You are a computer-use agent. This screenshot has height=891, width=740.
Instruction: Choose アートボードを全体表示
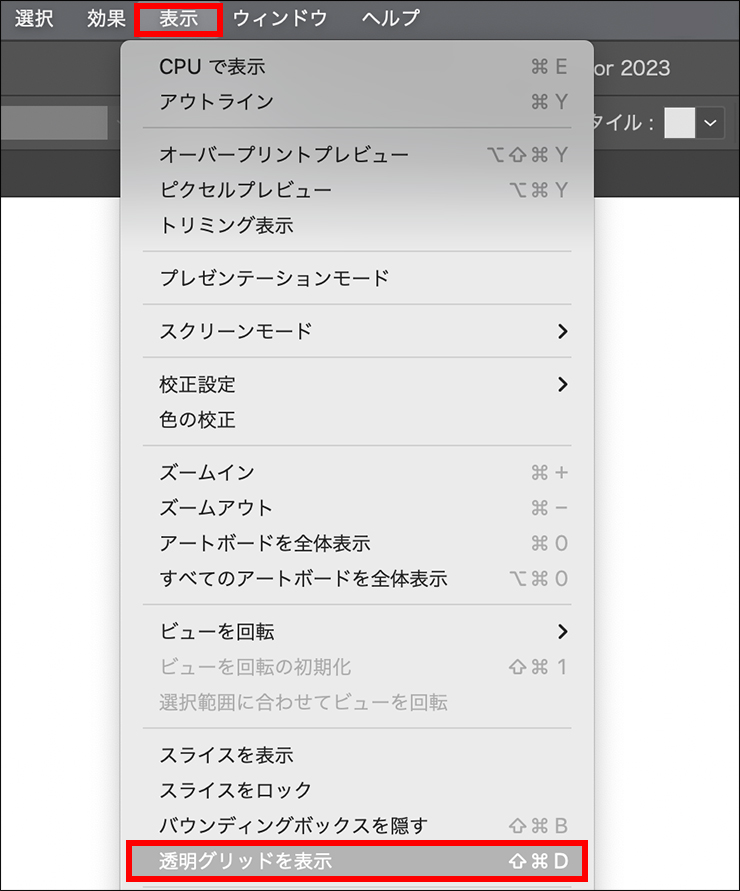tap(265, 544)
